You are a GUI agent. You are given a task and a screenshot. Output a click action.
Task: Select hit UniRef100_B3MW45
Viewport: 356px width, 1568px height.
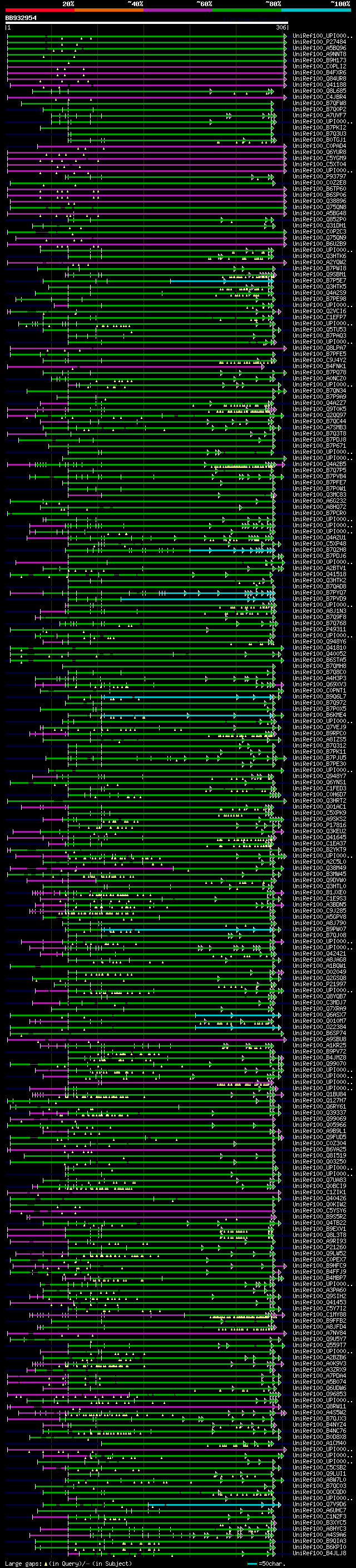[319, 874]
